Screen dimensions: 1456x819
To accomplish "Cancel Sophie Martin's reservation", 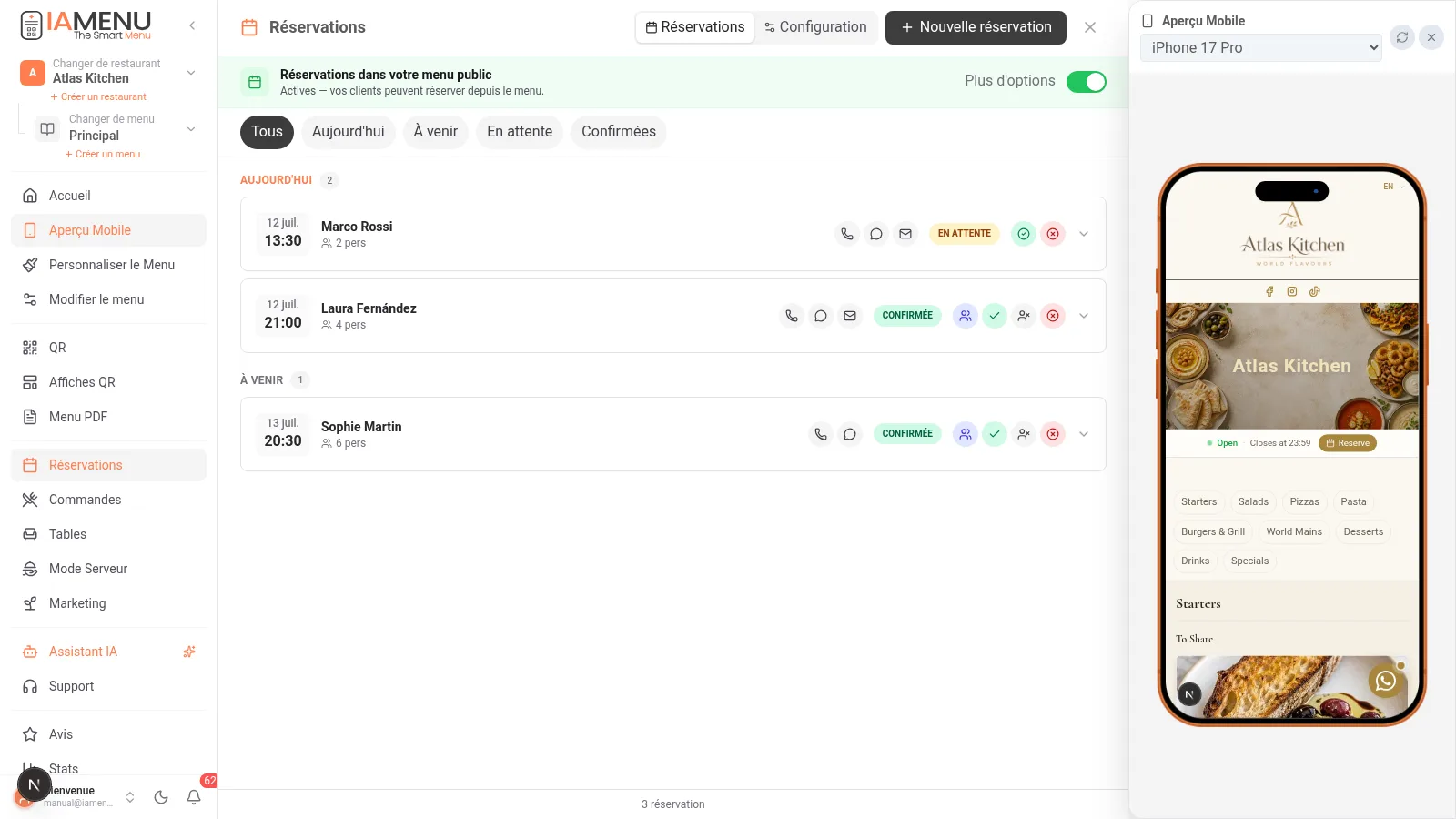I will (x=1053, y=434).
